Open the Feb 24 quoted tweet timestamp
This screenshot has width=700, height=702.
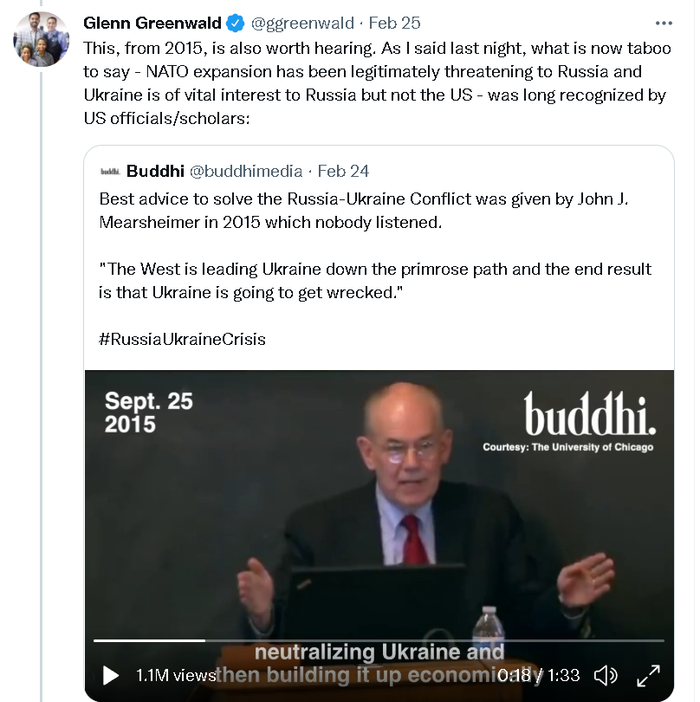(x=343, y=172)
